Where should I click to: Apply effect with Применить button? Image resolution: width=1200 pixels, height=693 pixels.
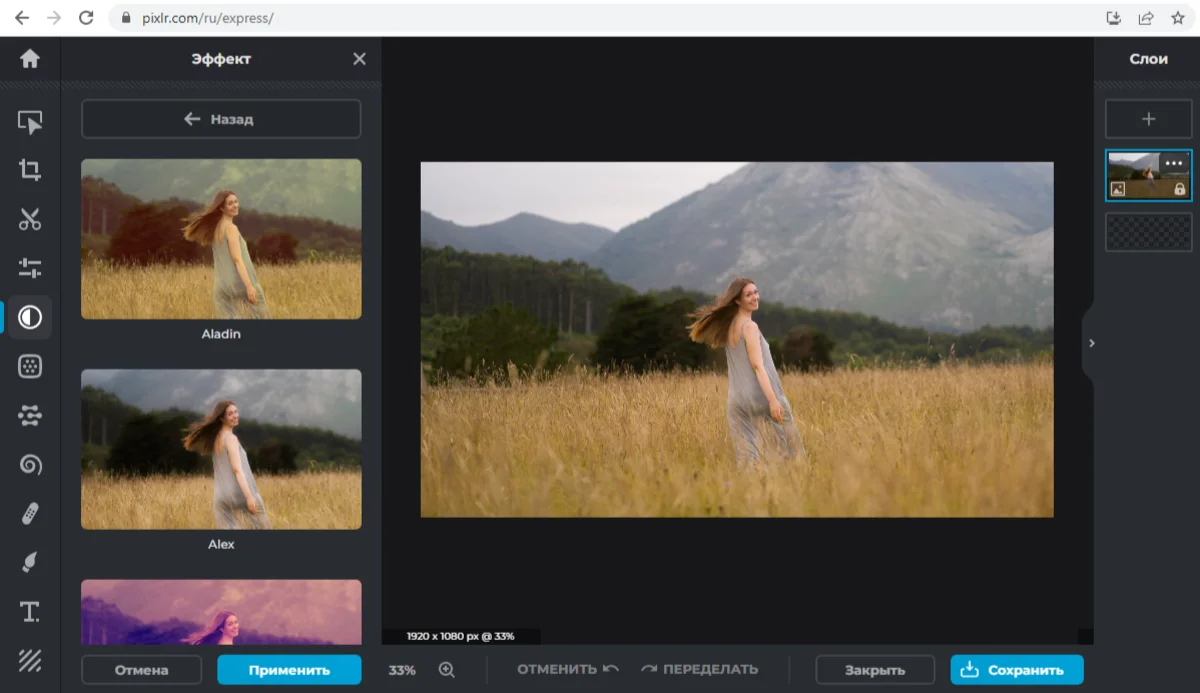[x=289, y=670]
